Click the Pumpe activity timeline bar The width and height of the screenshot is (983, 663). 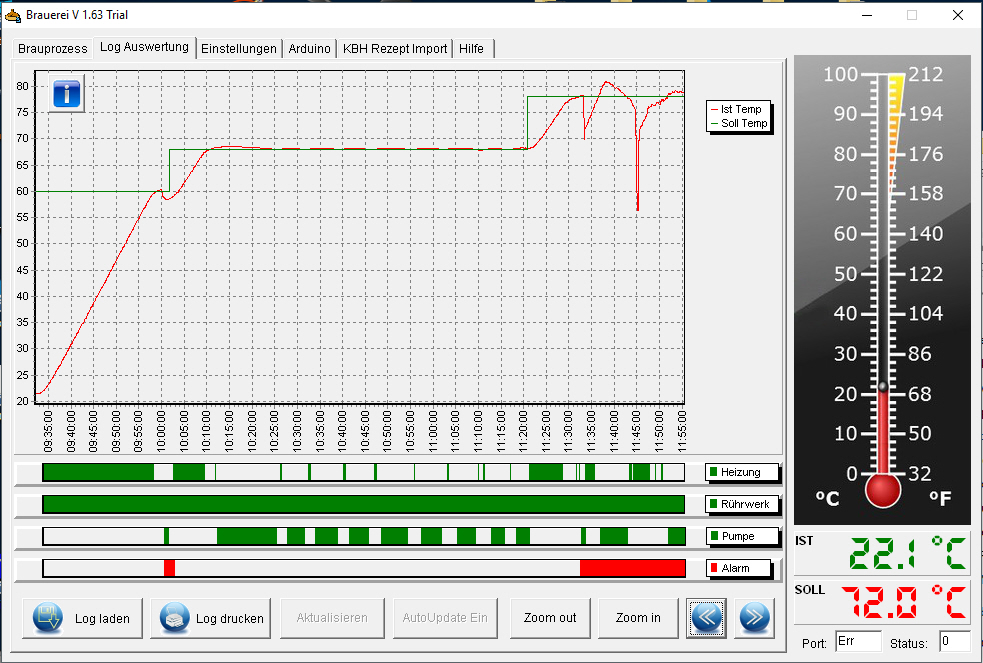click(363, 536)
